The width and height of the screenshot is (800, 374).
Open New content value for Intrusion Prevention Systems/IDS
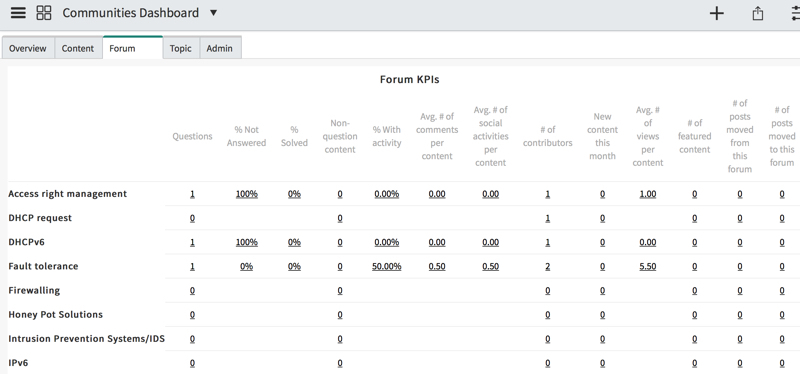point(603,339)
